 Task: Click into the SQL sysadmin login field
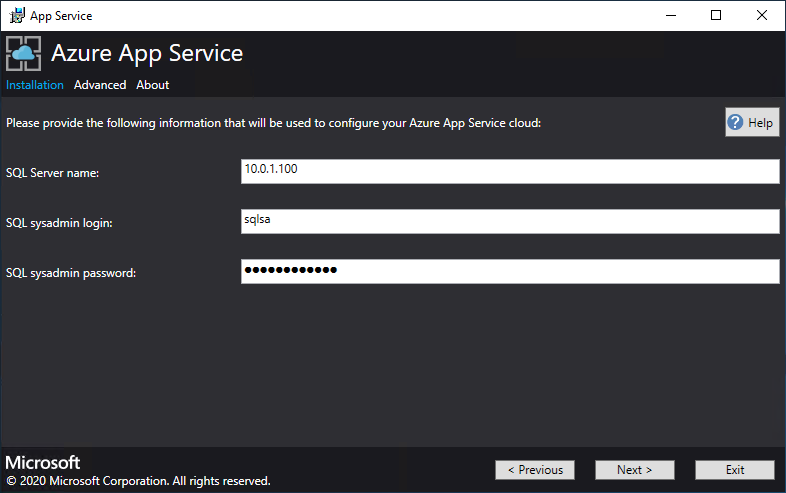coord(510,221)
